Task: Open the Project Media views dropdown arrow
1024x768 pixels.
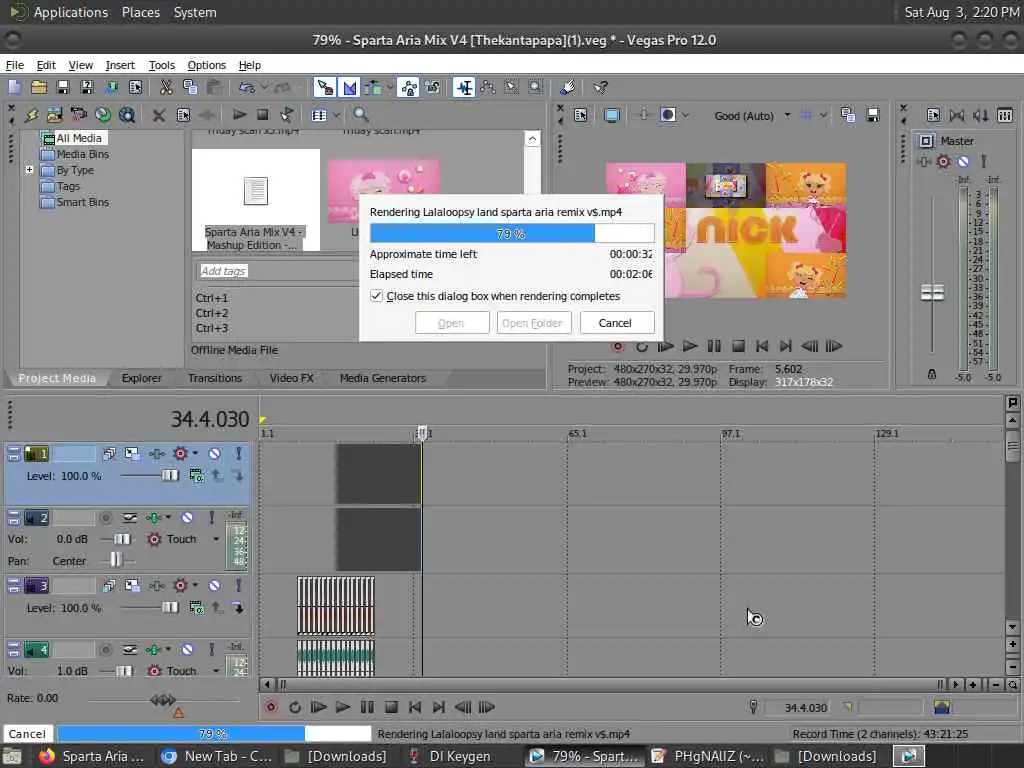Action: tap(336, 116)
